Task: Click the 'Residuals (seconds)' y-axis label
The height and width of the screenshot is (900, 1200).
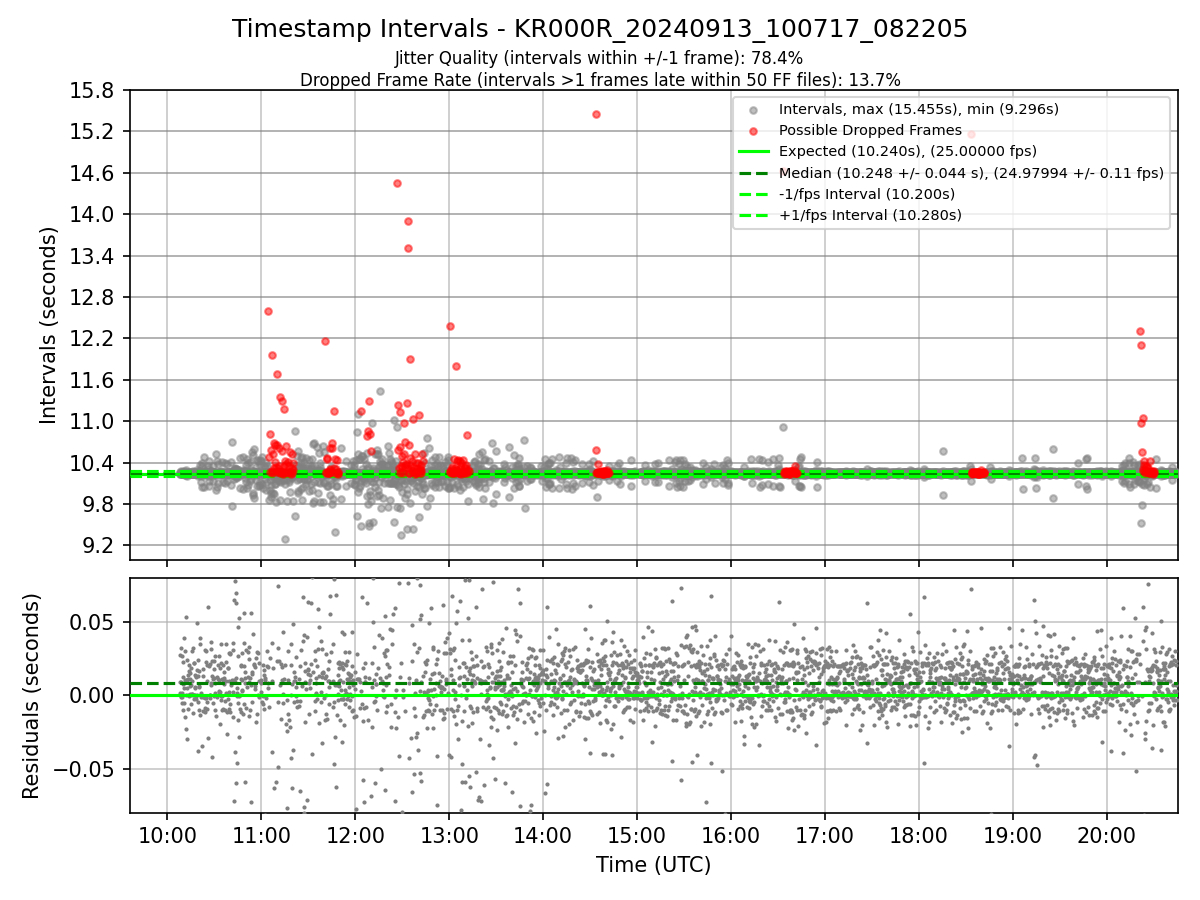Action: (31, 696)
